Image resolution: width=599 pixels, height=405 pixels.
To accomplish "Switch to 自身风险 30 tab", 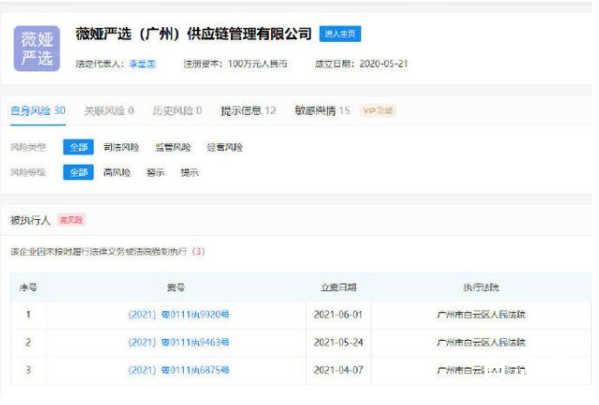I will [x=38, y=111].
